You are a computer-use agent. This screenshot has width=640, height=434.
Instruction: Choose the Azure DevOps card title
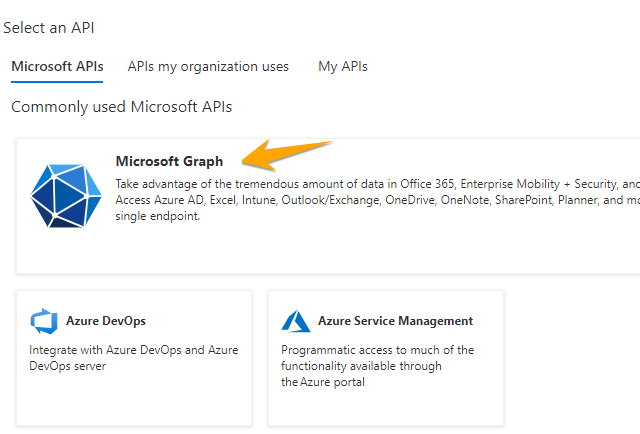coord(106,321)
